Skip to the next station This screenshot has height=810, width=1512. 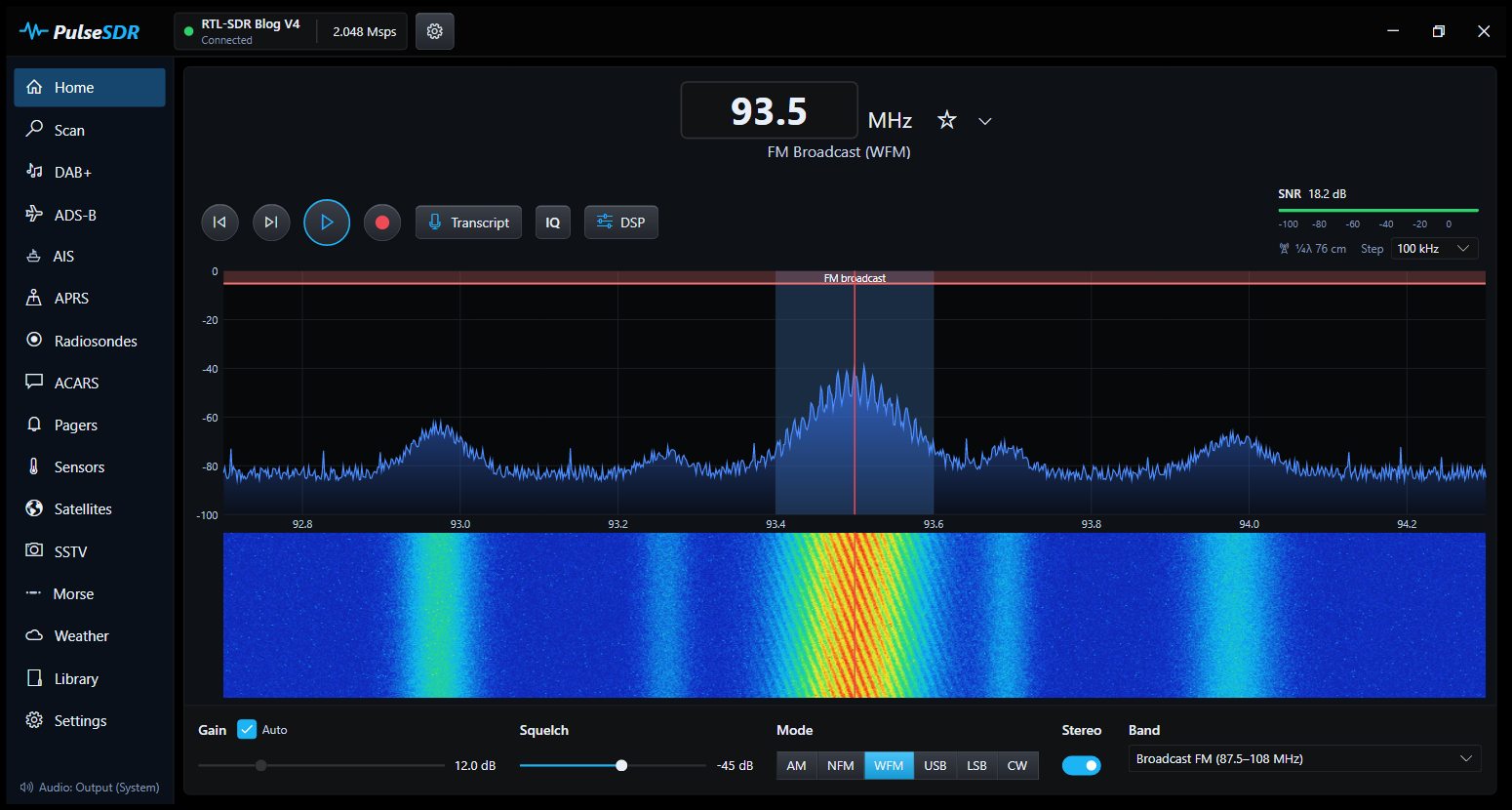click(x=271, y=223)
